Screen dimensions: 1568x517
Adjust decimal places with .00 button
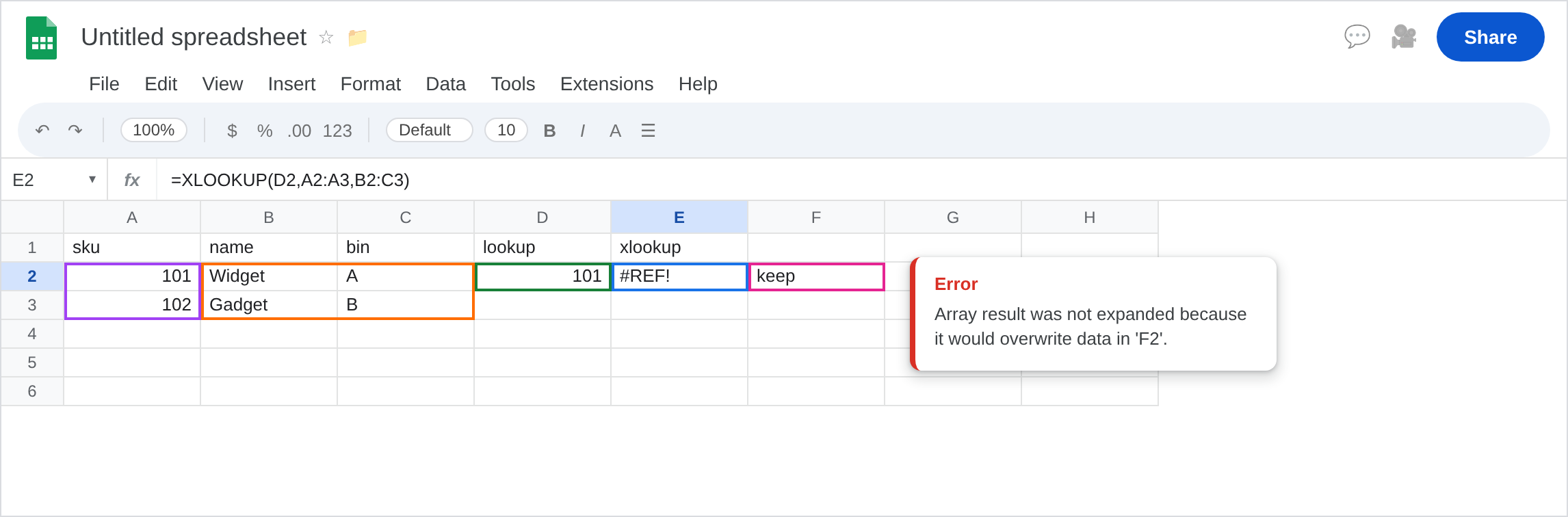pos(299,130)
